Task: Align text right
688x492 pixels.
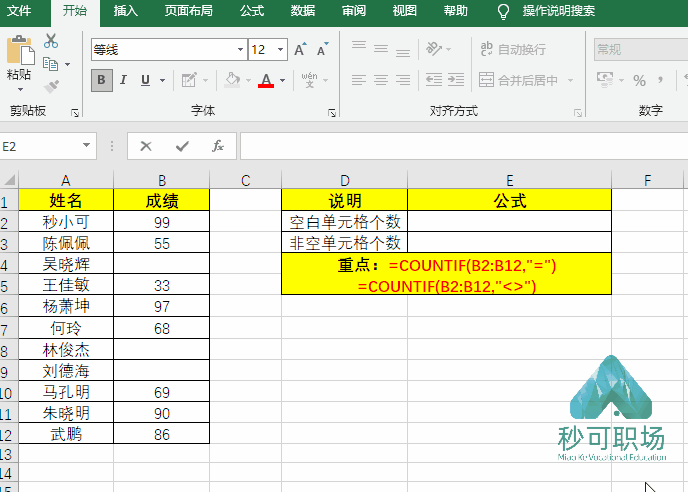Action: tap(403, 80)
